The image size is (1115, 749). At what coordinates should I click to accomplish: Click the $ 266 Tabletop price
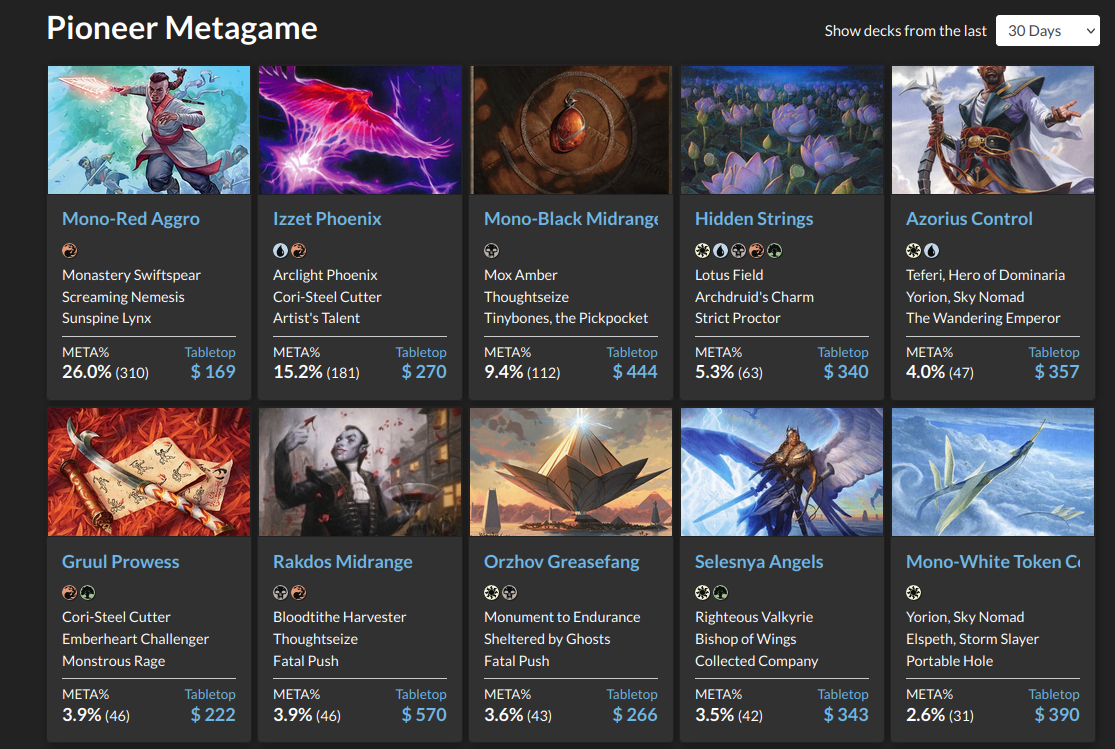(x=635, y=715)
